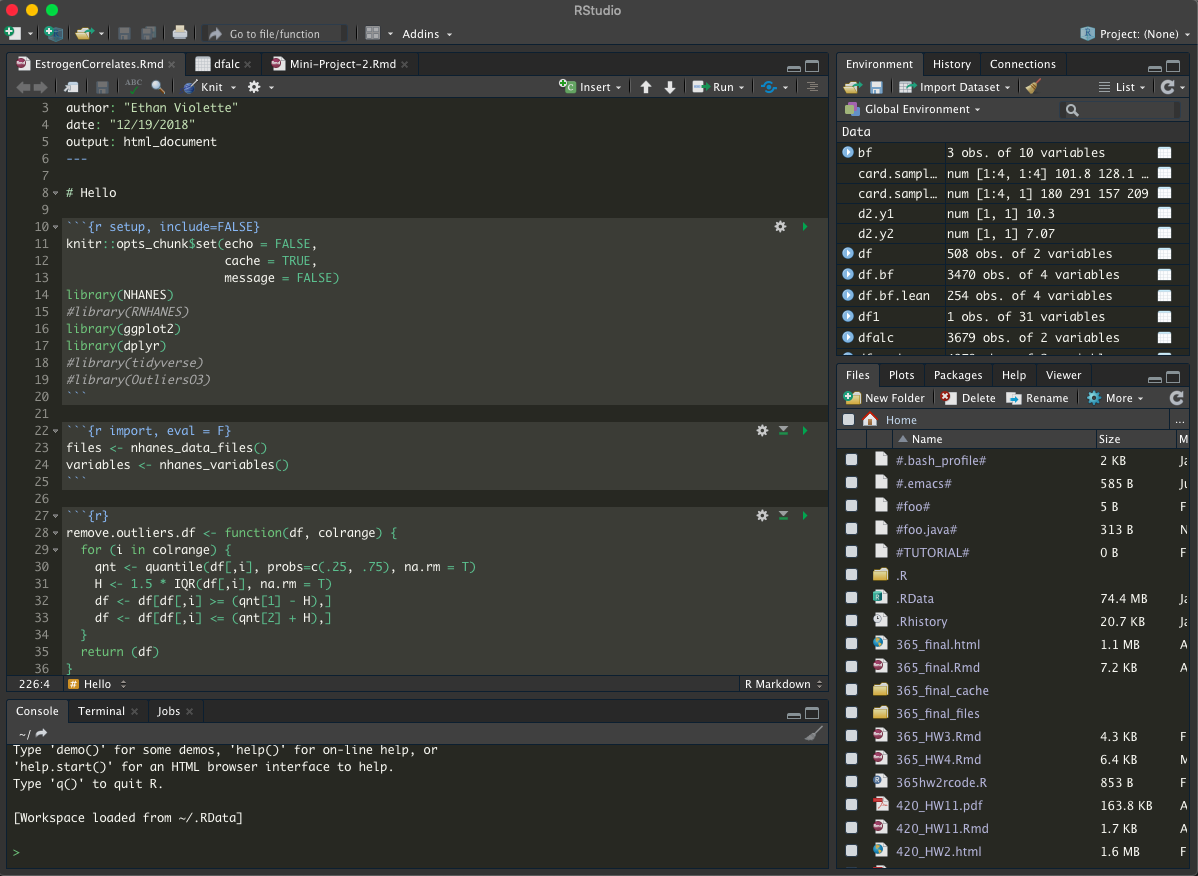Click Show in new window icon in editor
Viewport: 1198px width, 876px height.
71,87
